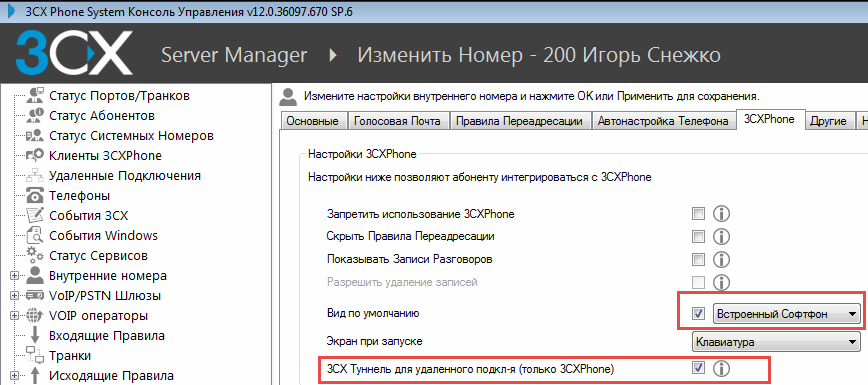Image resolution: width=868 pixels, height=385 pixels.
Task: Click the Внутренние номера user icon
Action: pos(35,275)
